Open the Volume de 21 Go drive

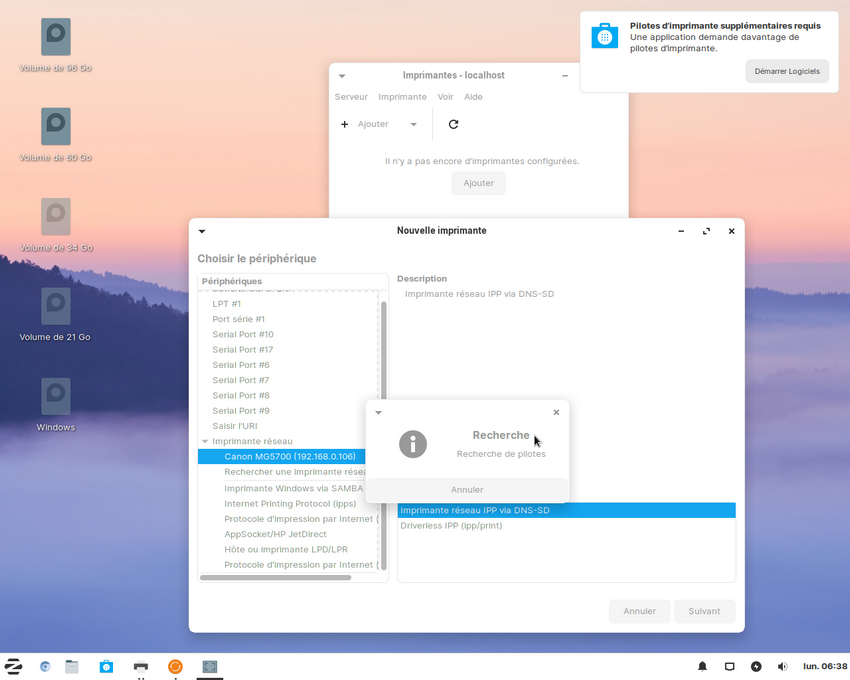[x=56, y=307]
